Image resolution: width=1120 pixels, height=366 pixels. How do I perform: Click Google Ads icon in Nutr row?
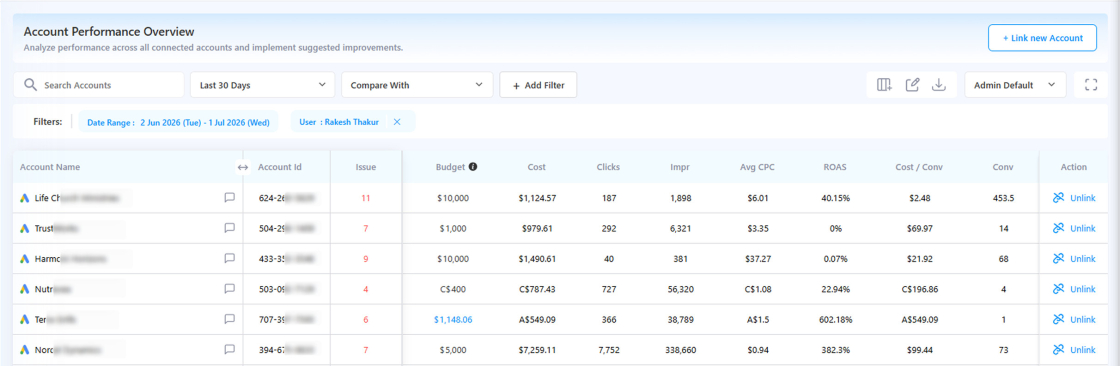tap(24, 289)
